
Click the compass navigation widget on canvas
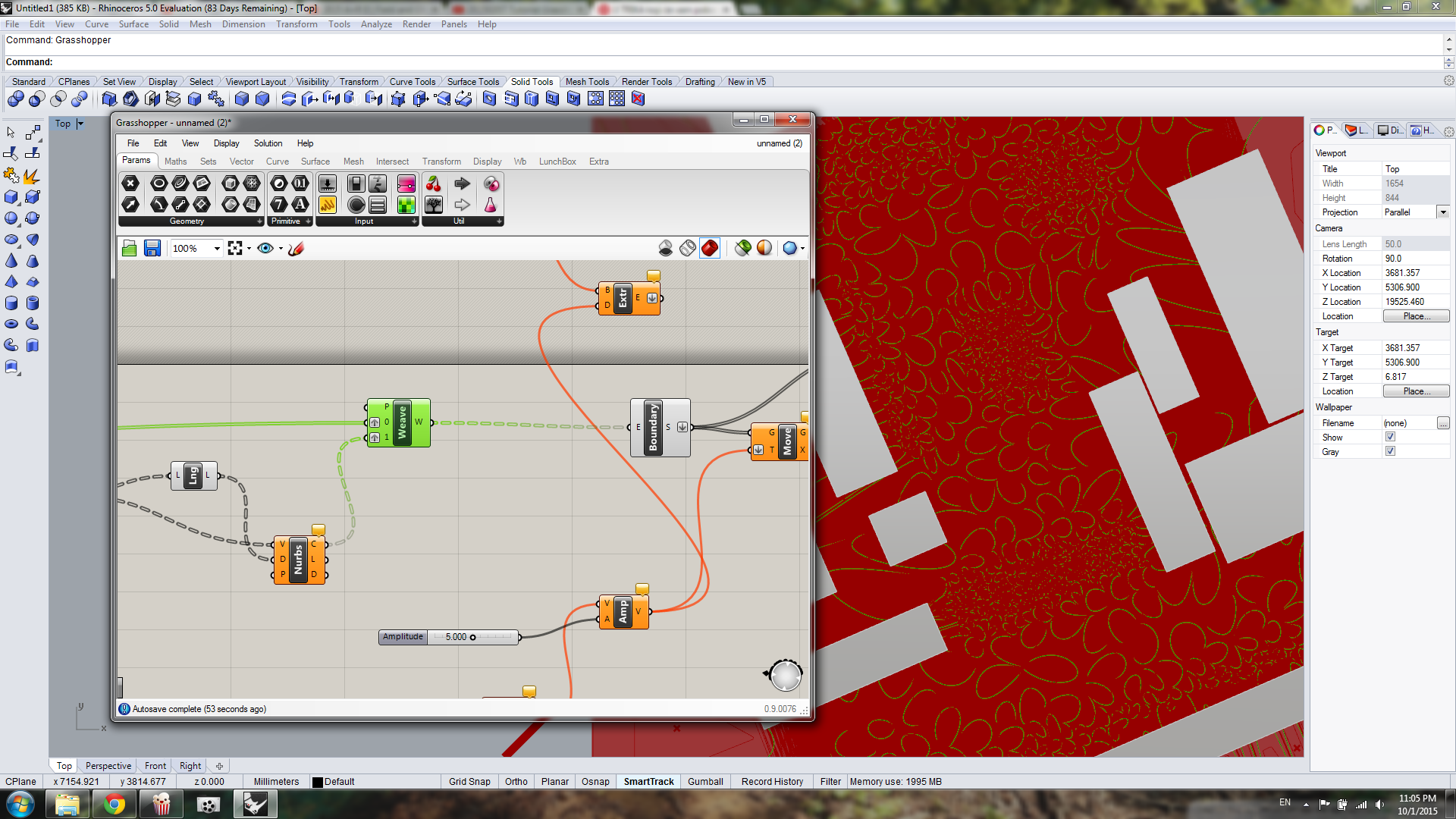tap(785, 675)
